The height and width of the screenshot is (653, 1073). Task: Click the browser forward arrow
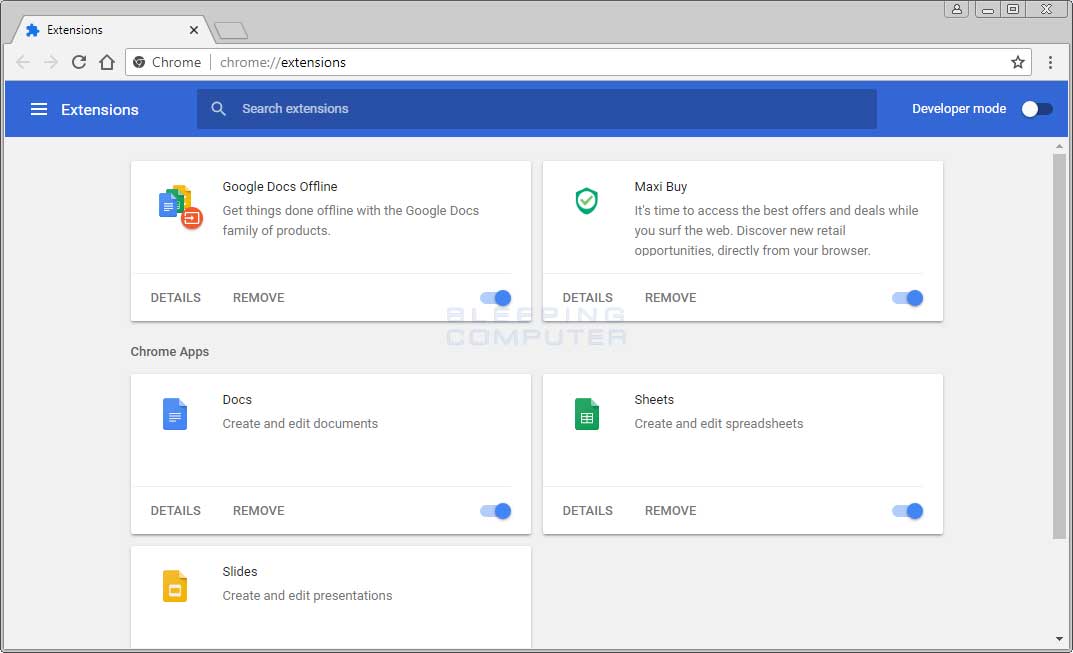pyautogui.click(x=51, y=62)
